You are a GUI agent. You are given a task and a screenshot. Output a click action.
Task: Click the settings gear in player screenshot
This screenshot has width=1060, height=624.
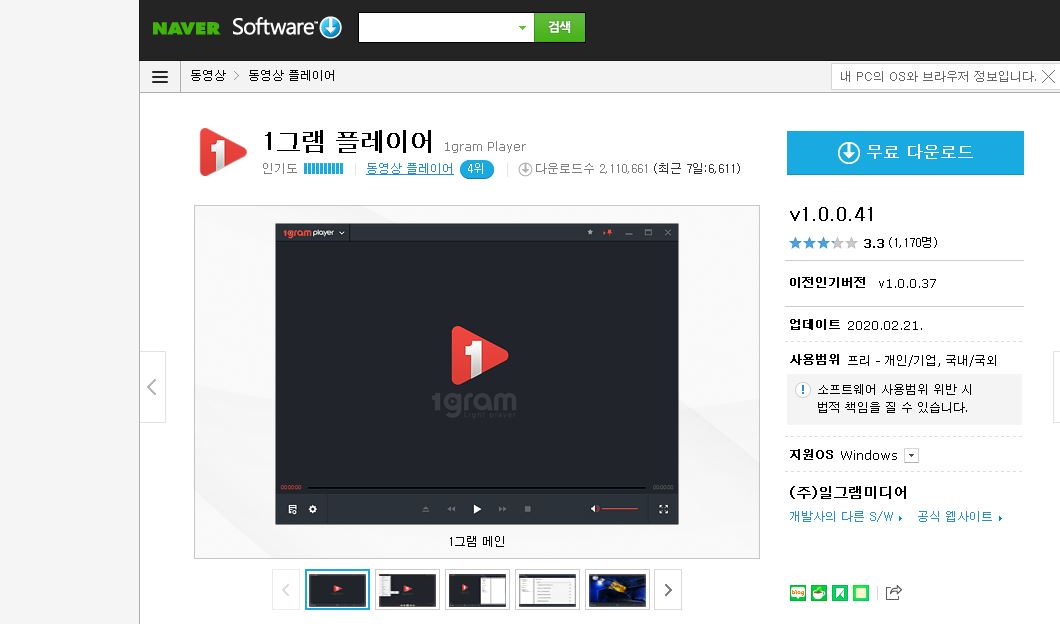coord(312,509)
